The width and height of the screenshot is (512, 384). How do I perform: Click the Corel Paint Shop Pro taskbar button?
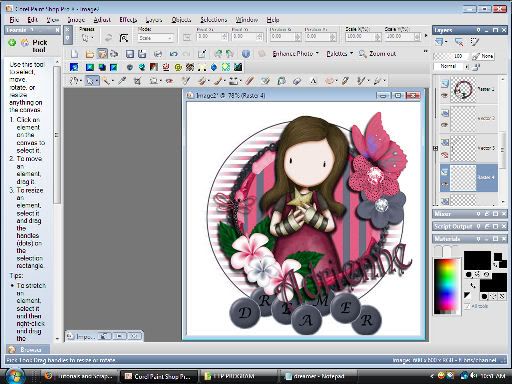coord(158,376)
